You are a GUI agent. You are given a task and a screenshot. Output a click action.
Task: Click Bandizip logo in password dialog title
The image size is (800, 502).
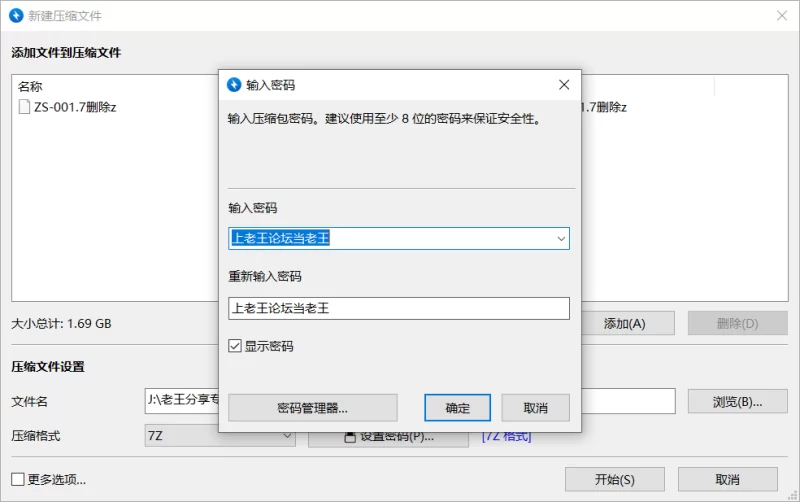234,85
